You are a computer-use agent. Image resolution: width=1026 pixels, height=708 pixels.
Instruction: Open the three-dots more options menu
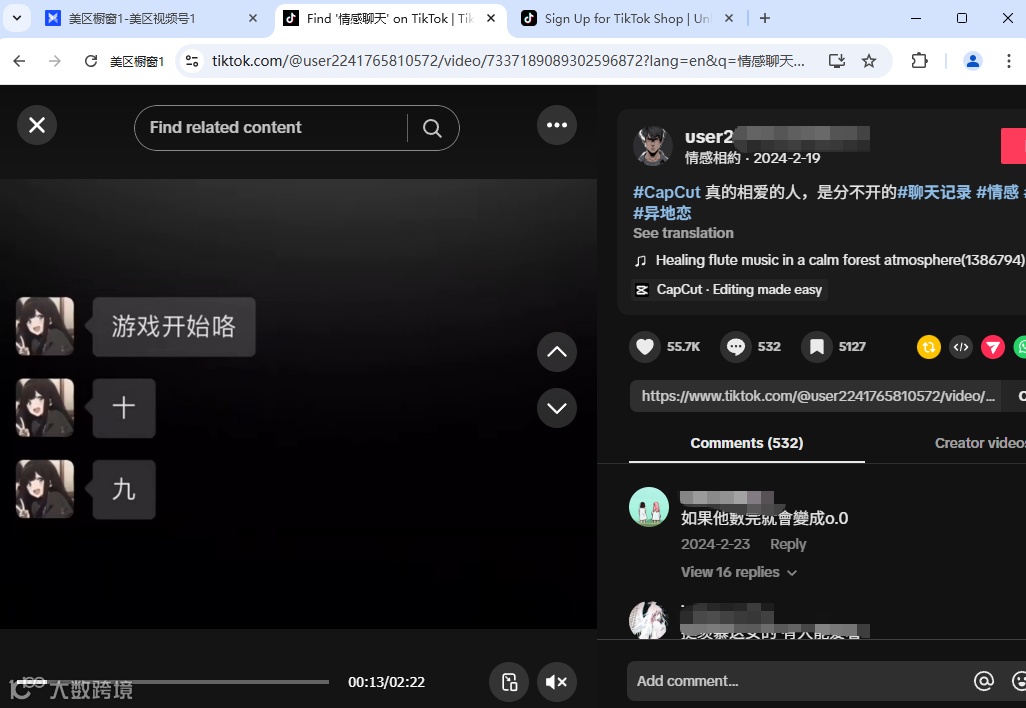(557, 125)
